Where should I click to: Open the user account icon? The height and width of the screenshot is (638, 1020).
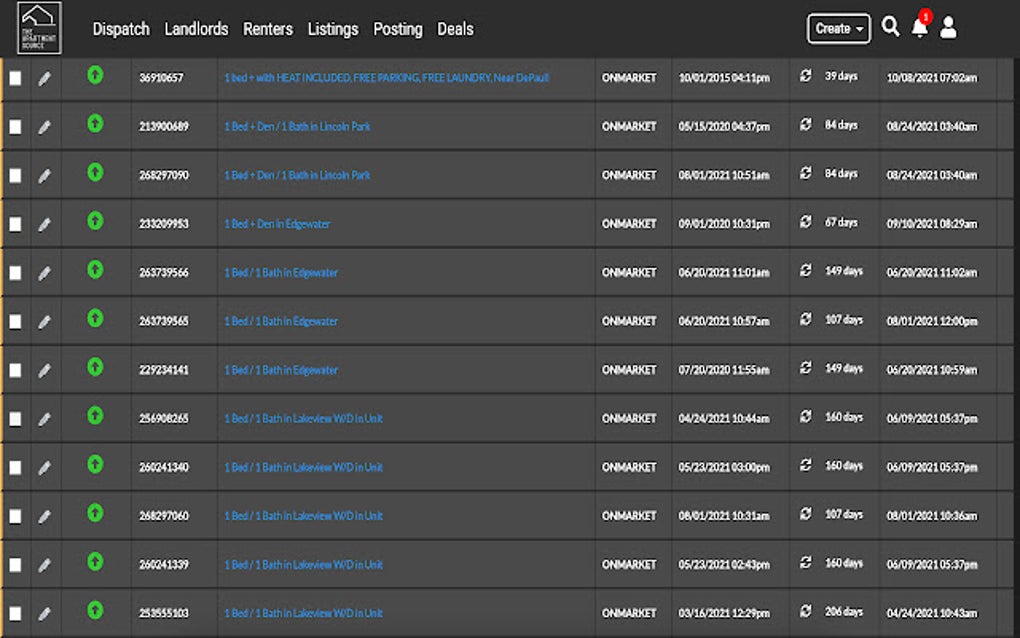coord(947,29)
